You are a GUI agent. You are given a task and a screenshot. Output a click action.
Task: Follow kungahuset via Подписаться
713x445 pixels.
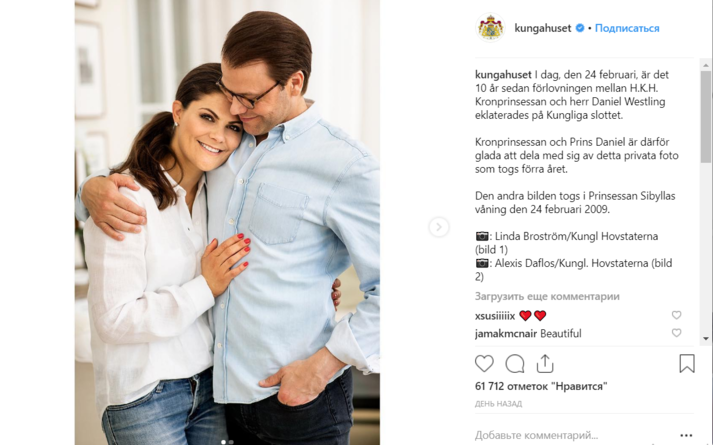pyautogui.click(x=627, y=28)
